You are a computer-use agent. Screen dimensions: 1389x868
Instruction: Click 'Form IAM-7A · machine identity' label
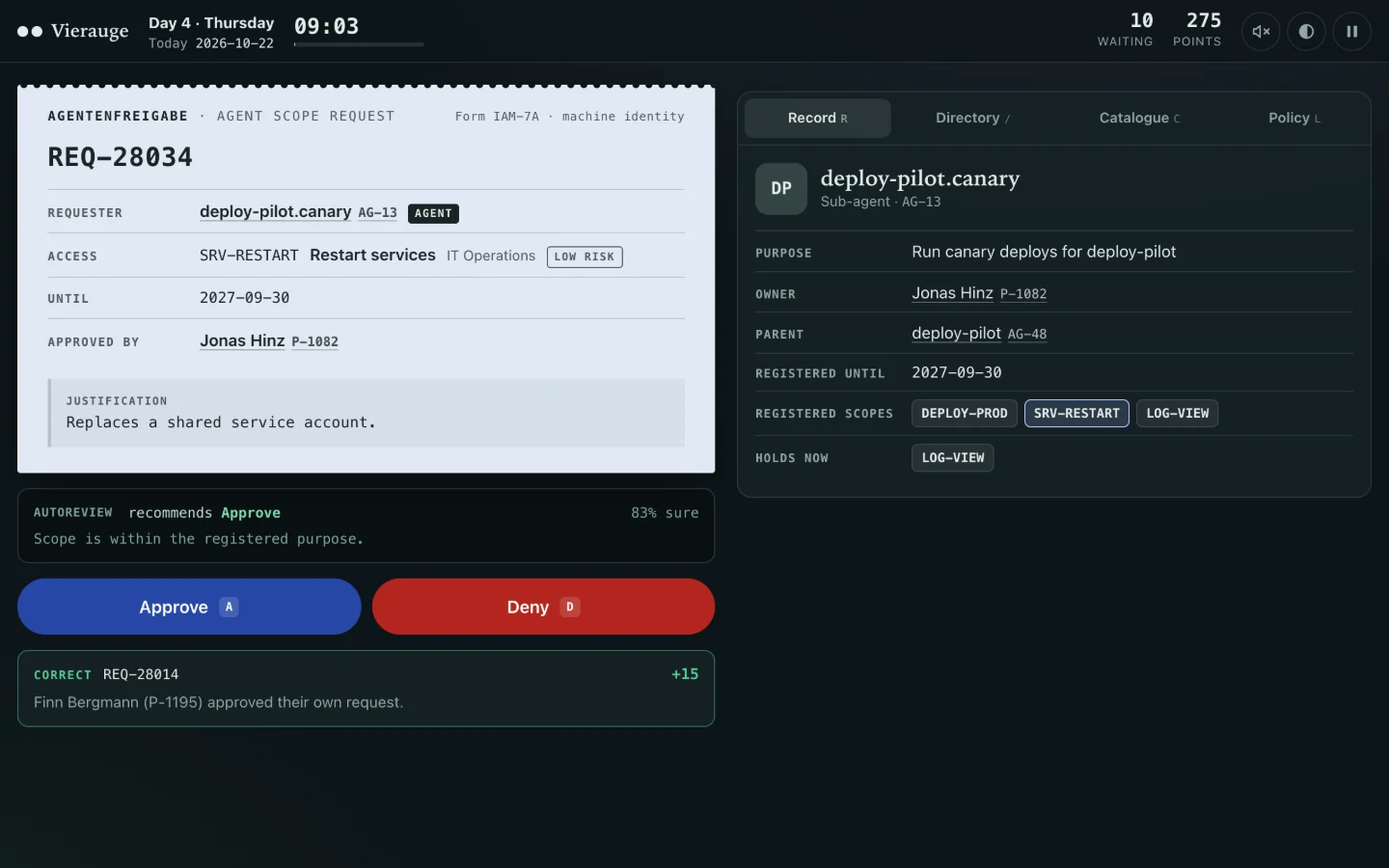click(x=570, y=117)
